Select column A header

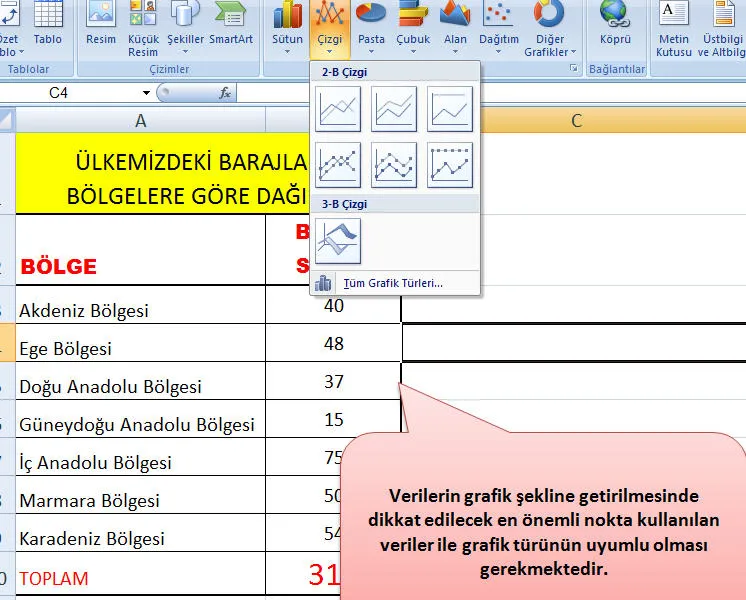point(140,120)
